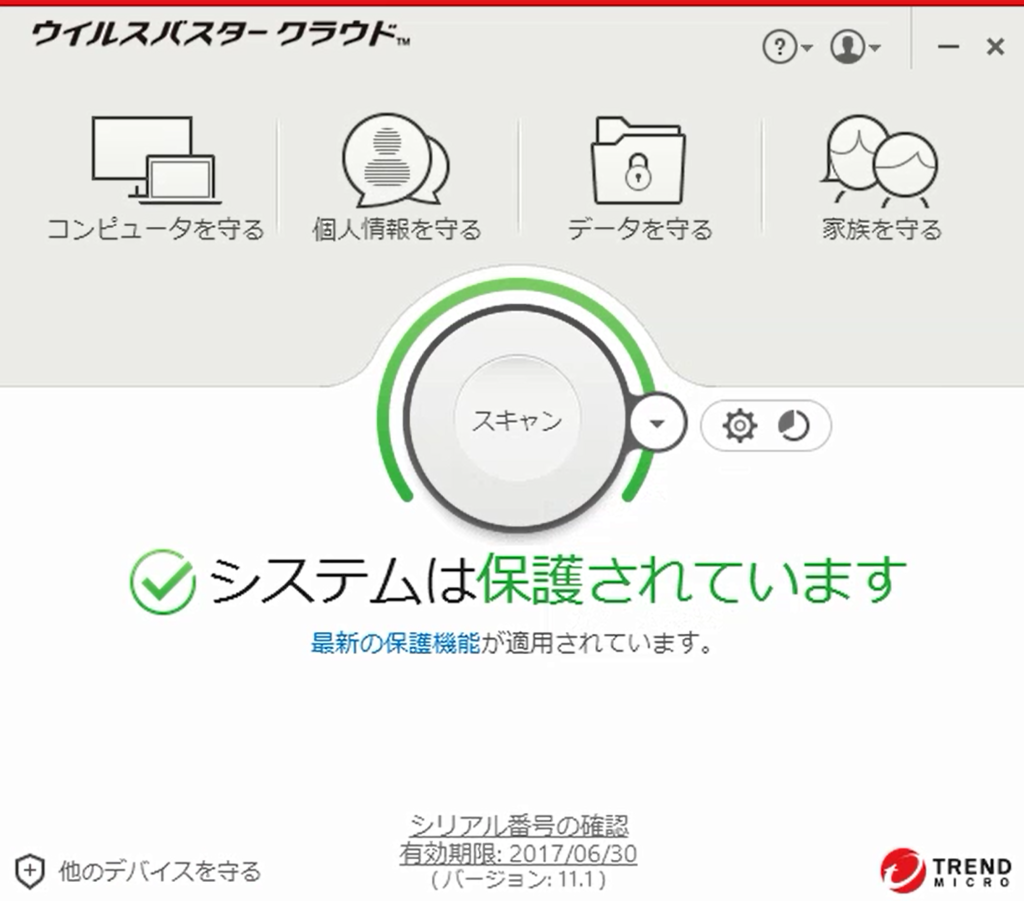The height and width of the screenshot is (901, 1024).
Task: Click ウイルスバスター クラウド title logo
Action: [x=221, y=35]
